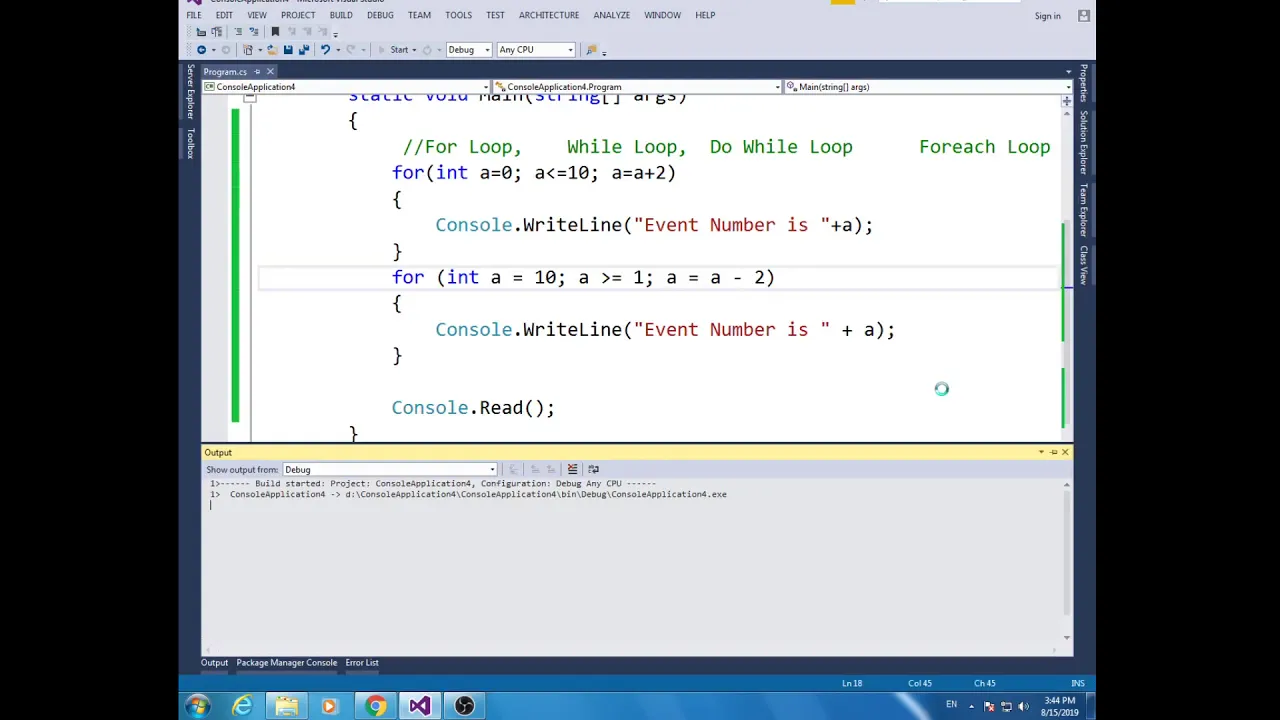1280x720 pixels.
Task: Switch to the Error List tab
Action: tap(362, 663)
